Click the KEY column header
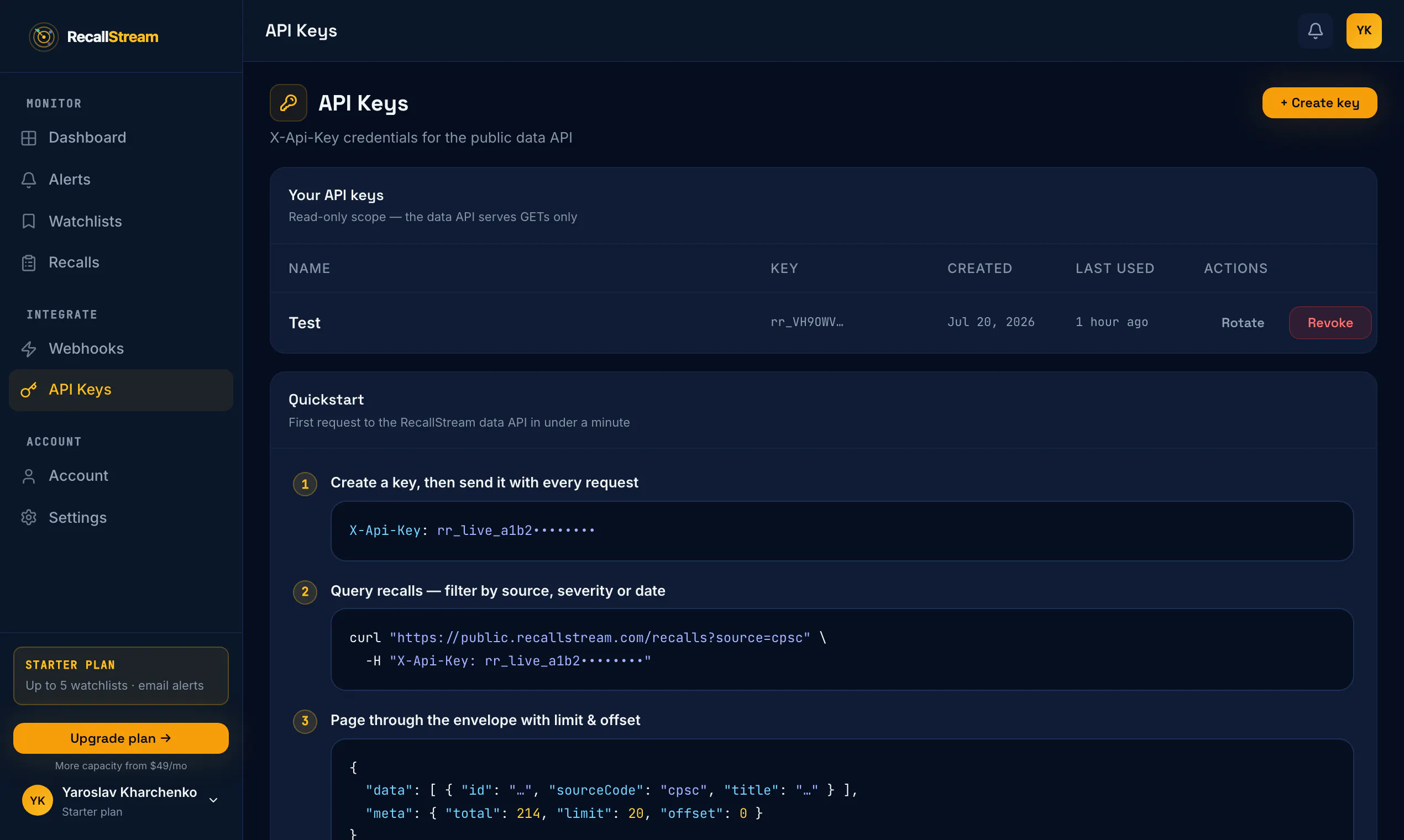This screenshot has height=840, width=1404. point(784,268)
